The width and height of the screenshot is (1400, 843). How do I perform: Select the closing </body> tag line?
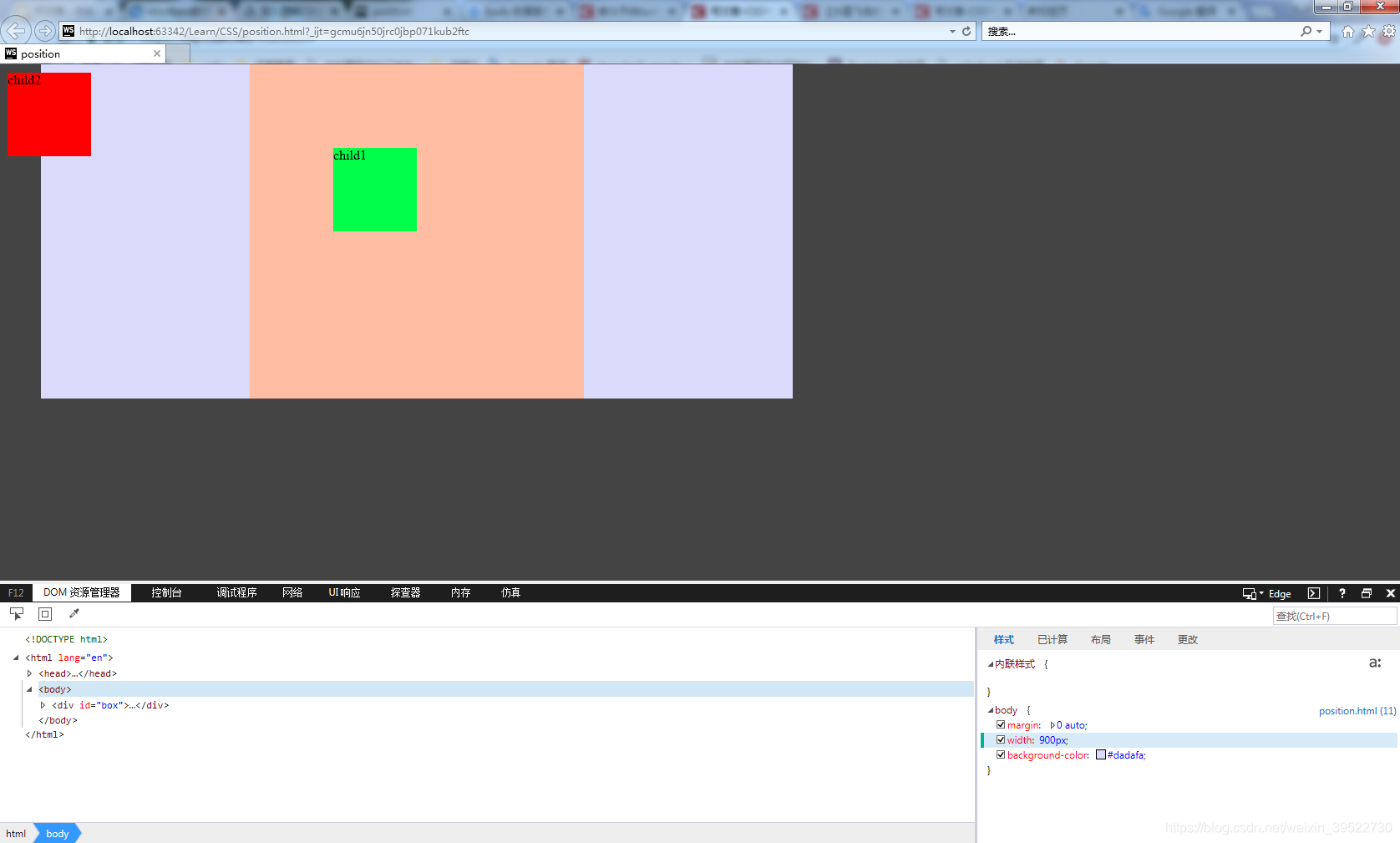[x=58, y=720]
